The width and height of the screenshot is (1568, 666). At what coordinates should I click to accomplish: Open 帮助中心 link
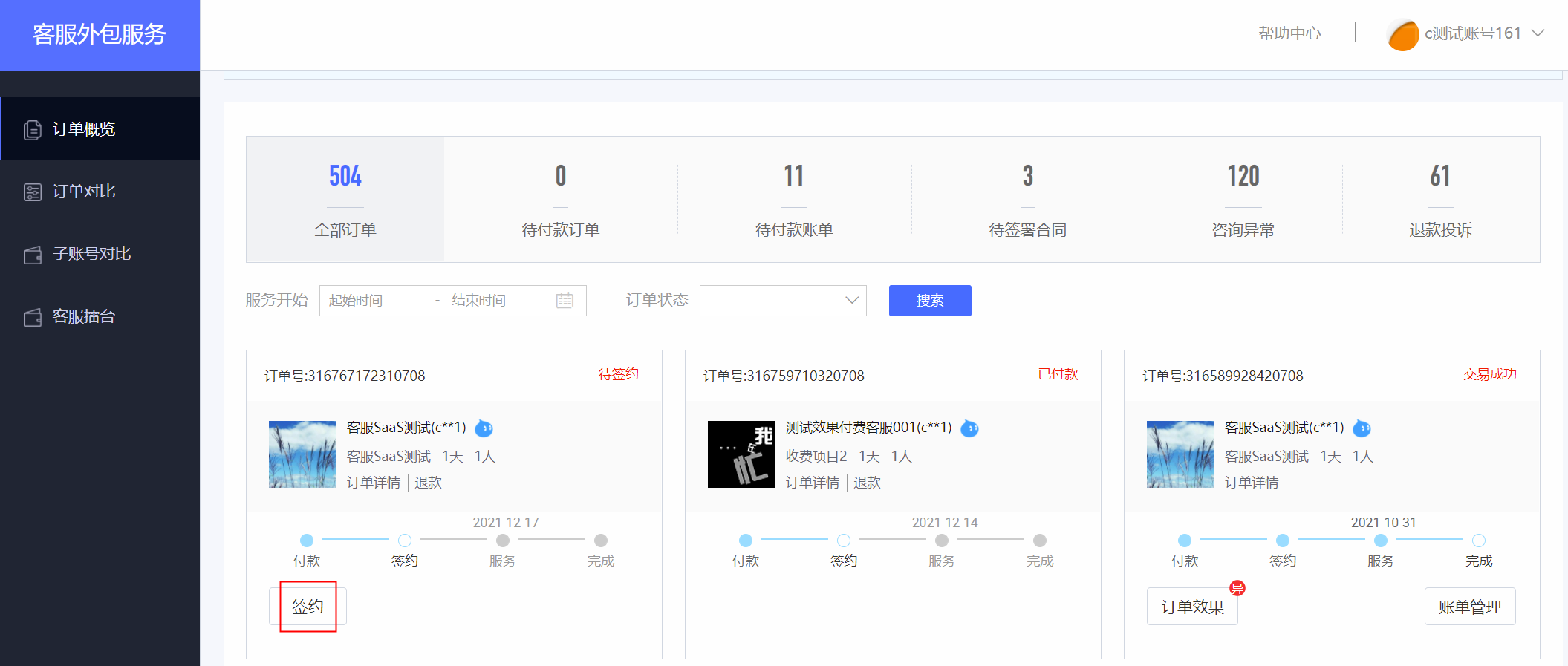1289,33
